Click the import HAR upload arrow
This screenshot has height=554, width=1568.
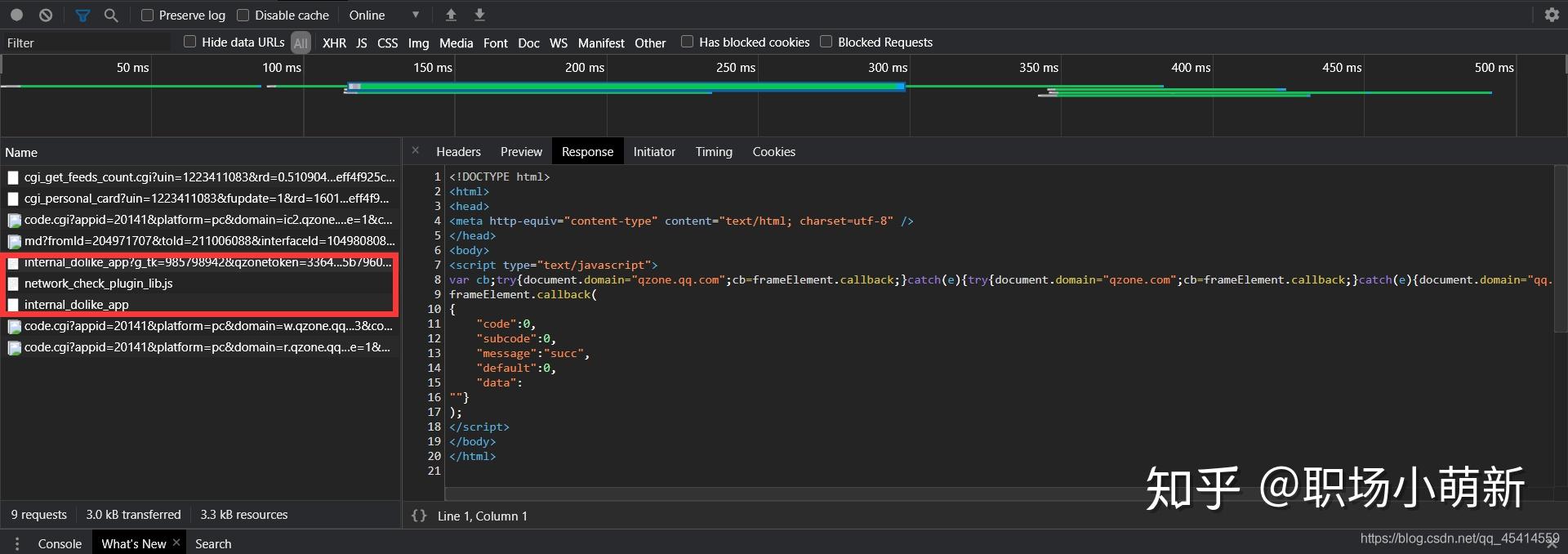451,15
